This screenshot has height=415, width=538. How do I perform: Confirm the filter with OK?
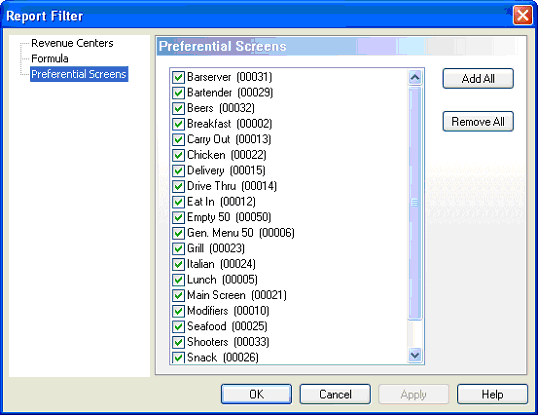click(x=256, y=394)
